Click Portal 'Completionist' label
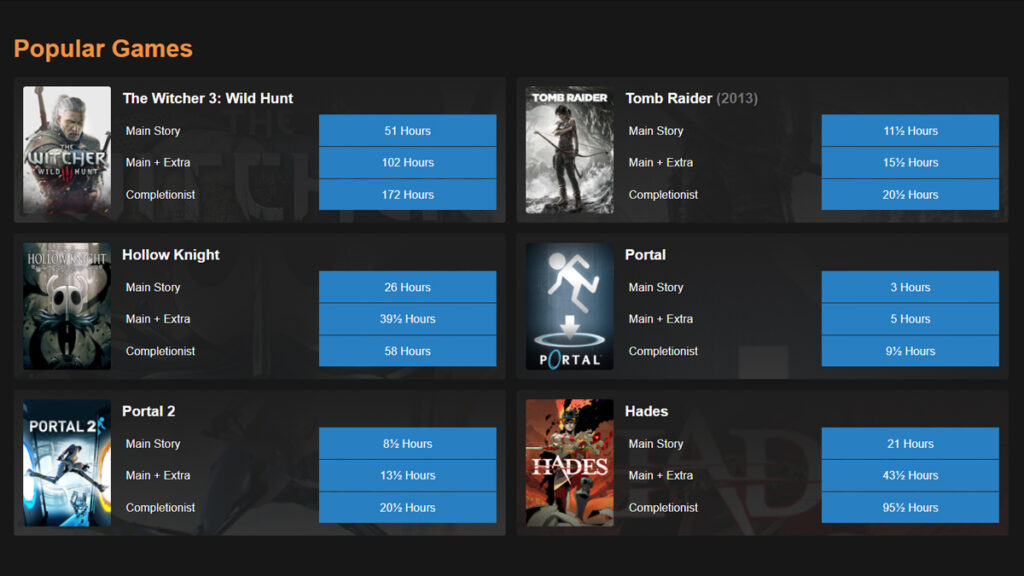The height and width of the screenshot is (576, 1024). 664,351
